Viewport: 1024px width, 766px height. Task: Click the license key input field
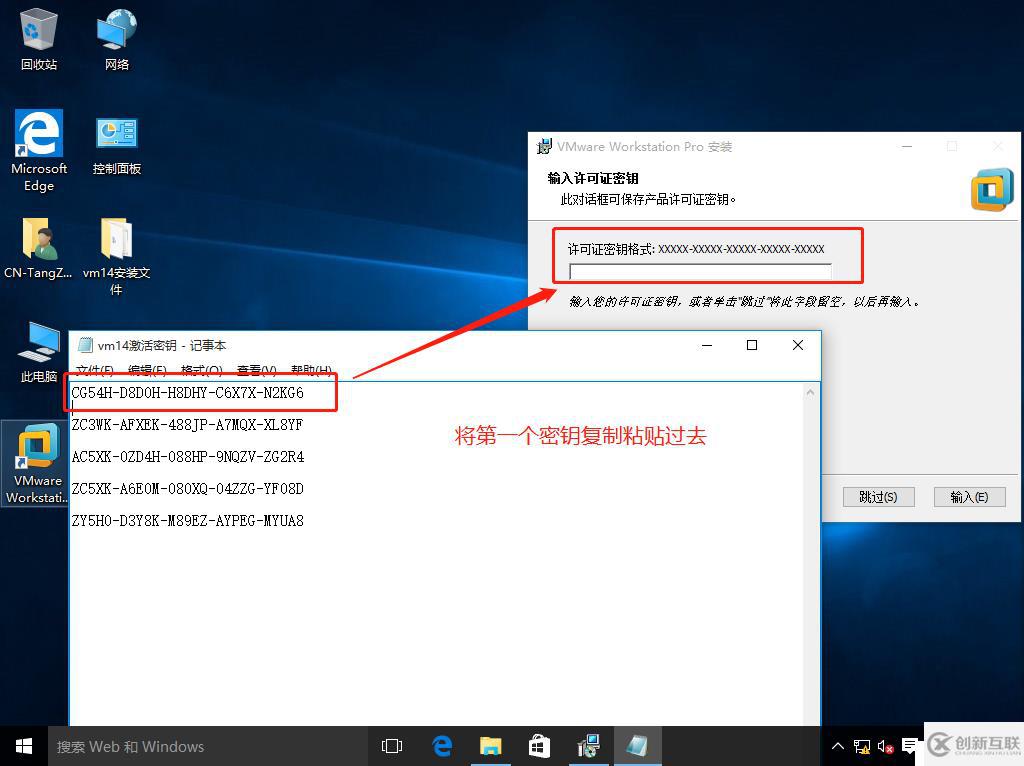700,272
